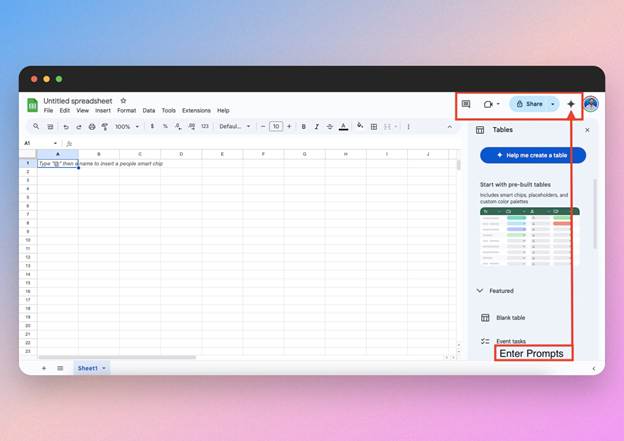Screen dimensions: 624x441
Task: Star the Untitled spreadsheet document
Action: point(124,101)
